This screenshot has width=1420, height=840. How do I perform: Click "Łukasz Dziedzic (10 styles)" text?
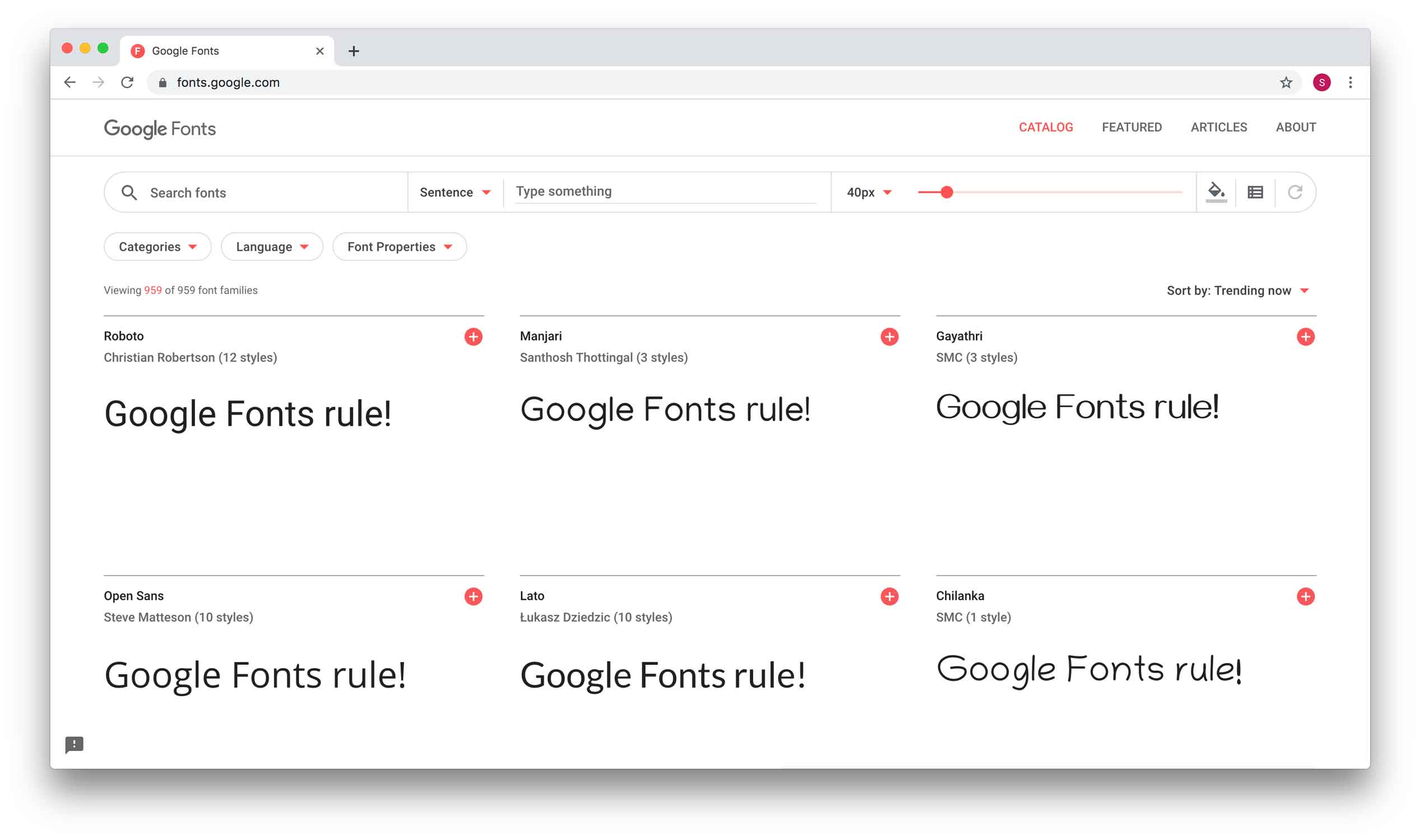pyautogui.click(x=595, y=617)
